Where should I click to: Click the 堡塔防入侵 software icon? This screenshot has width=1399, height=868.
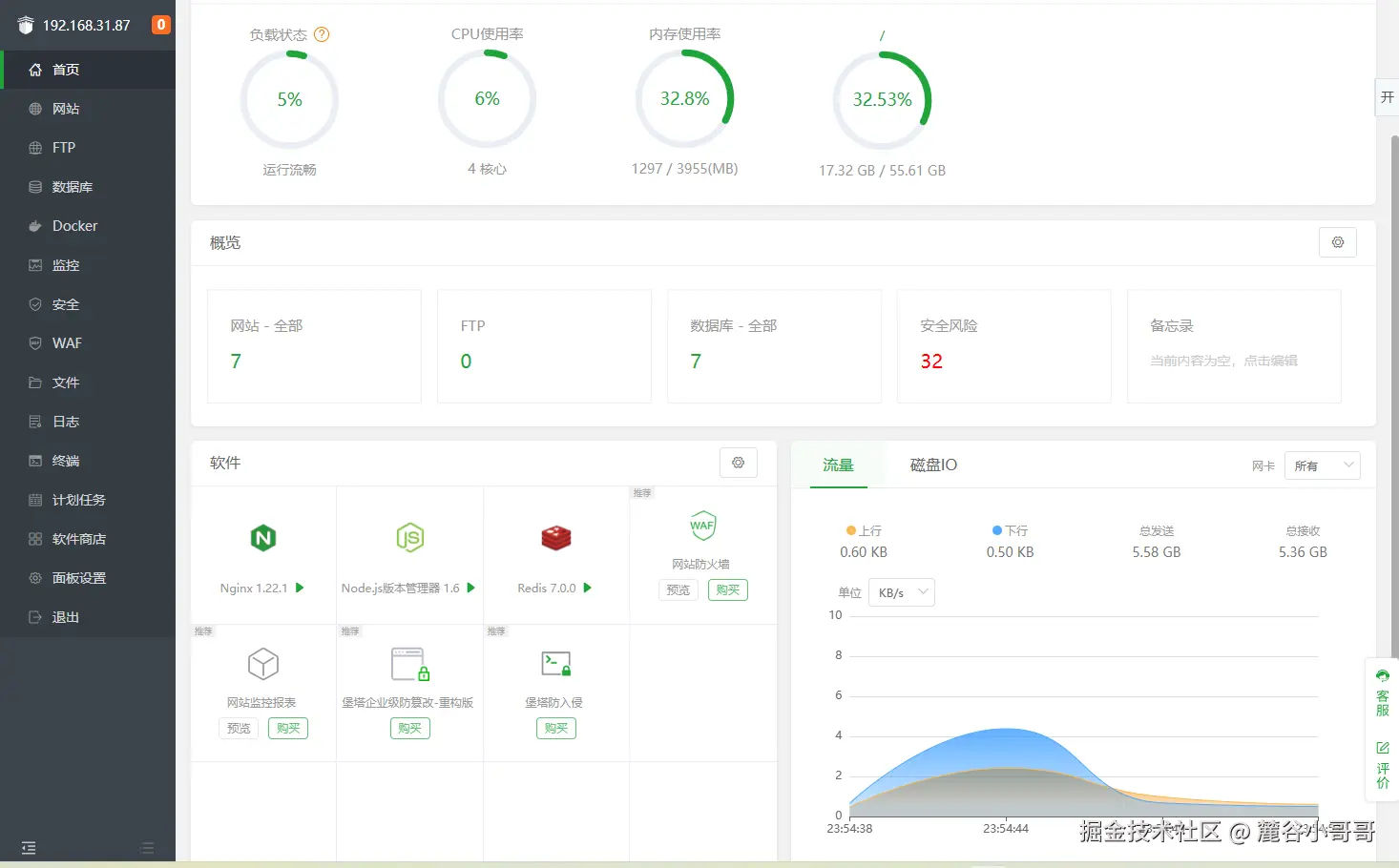555,664
